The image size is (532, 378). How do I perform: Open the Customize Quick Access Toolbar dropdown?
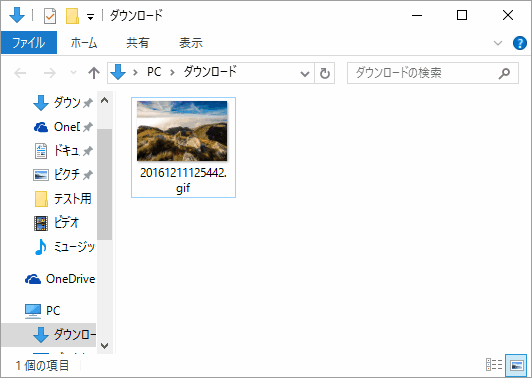[90, 16]
